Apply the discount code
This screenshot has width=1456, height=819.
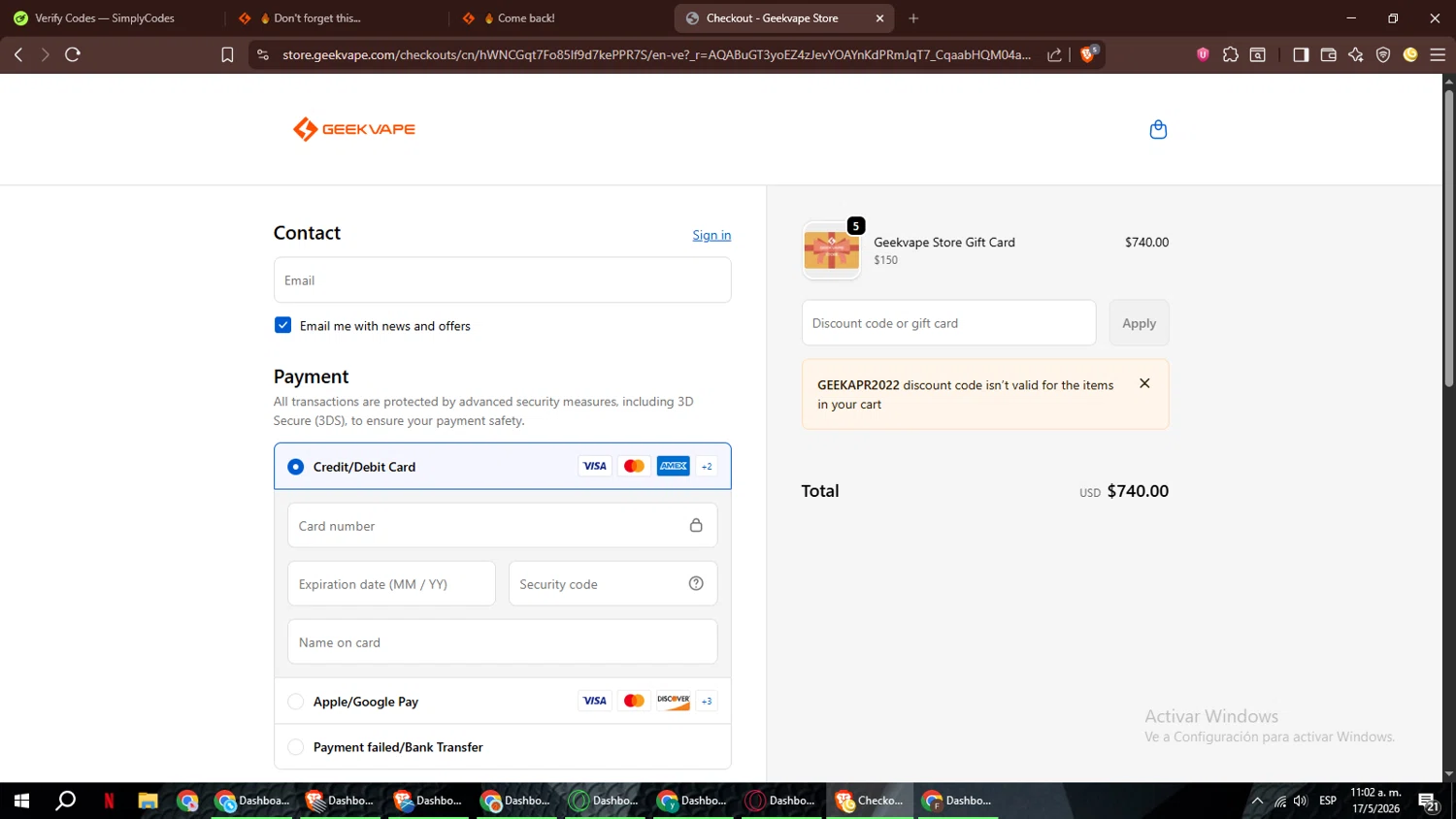pos(1139,323)
